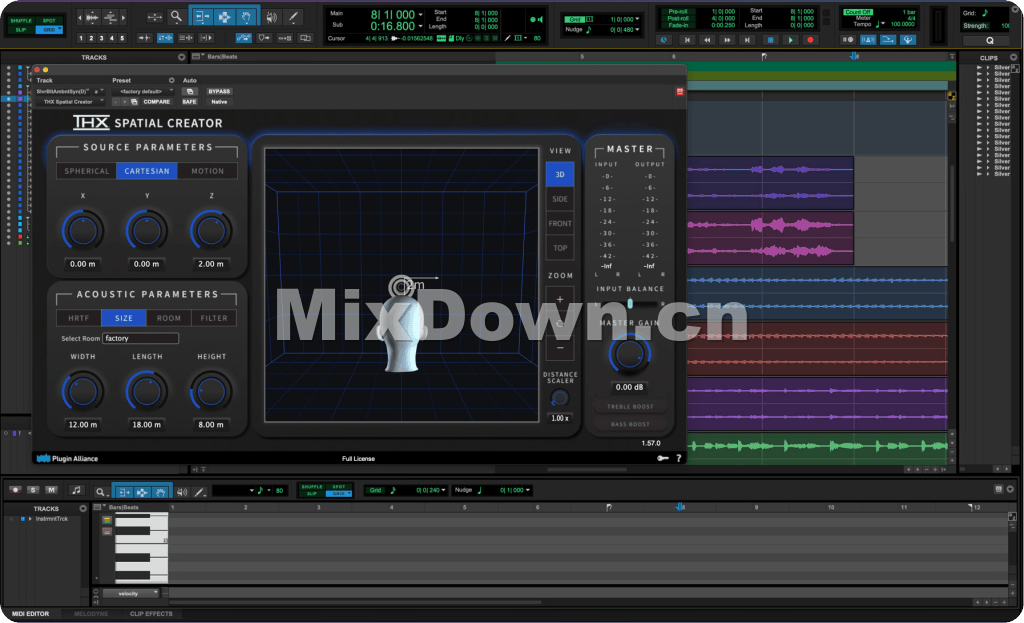
Task: Select the TOP view button
Action: click(x=560, y=248)
